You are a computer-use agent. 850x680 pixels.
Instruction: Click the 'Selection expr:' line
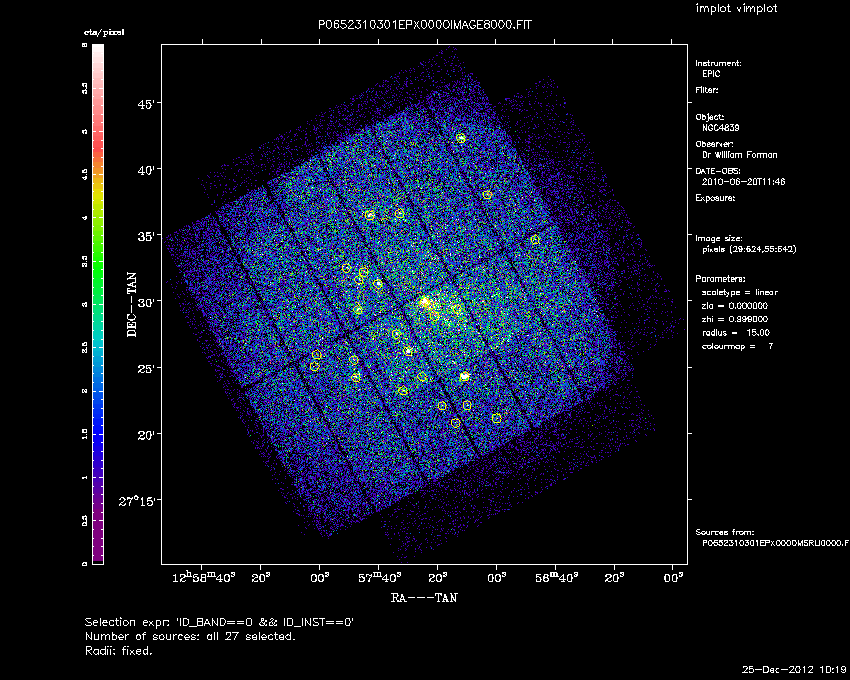pos(219,622)
